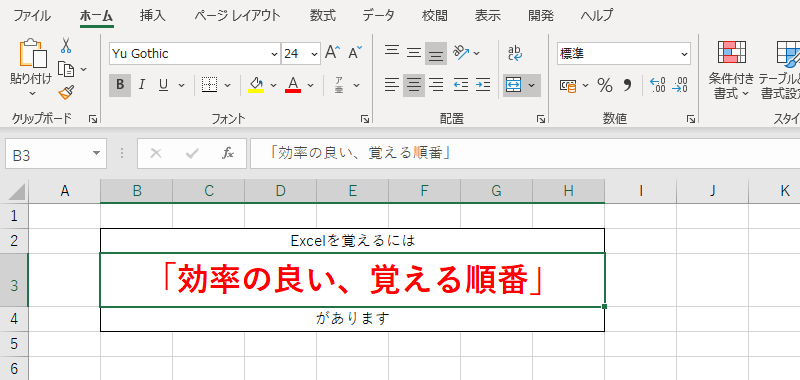Open 配置 alignment dialog launcher
The width and height of the screenshot is (800, 380).
click(x=540, y=119)
